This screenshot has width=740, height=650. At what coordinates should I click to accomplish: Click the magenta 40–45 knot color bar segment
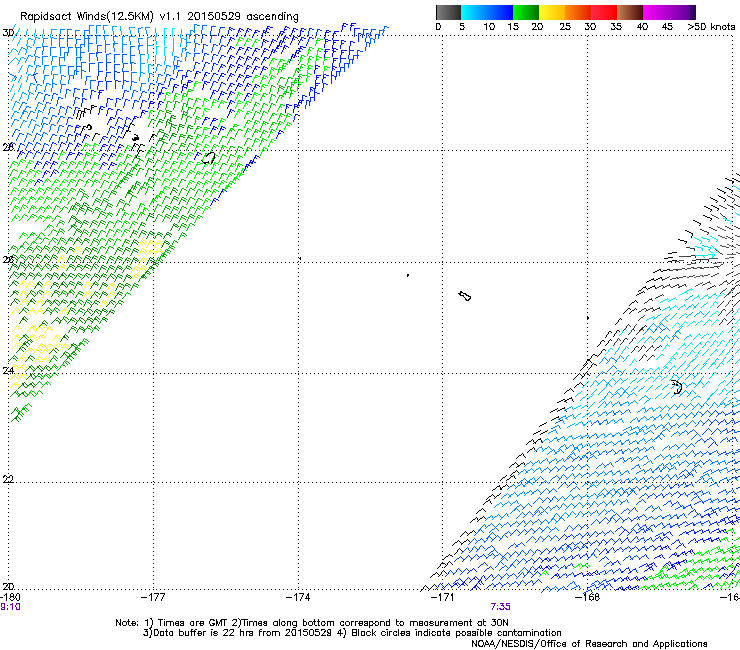656,12
